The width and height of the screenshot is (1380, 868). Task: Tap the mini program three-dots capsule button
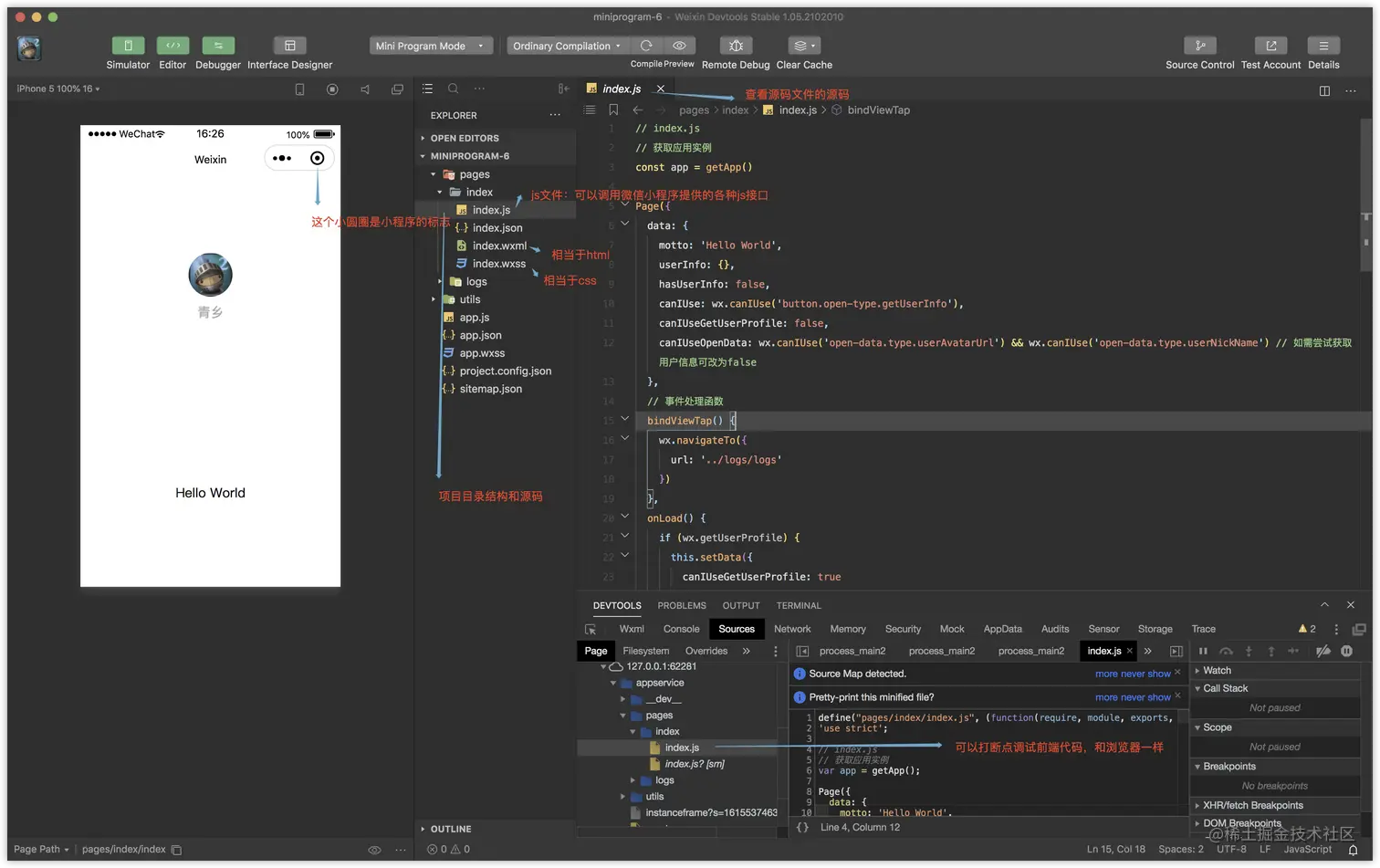tap(282, 158)
